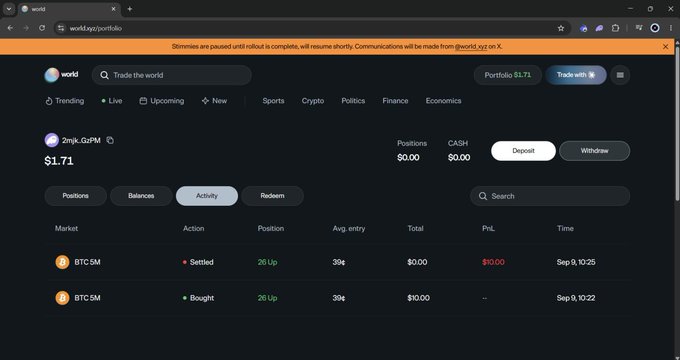This screenshot has width=680, height=360.
Task: Click Bitcoin icon in the Bought row
Action: 62,298
